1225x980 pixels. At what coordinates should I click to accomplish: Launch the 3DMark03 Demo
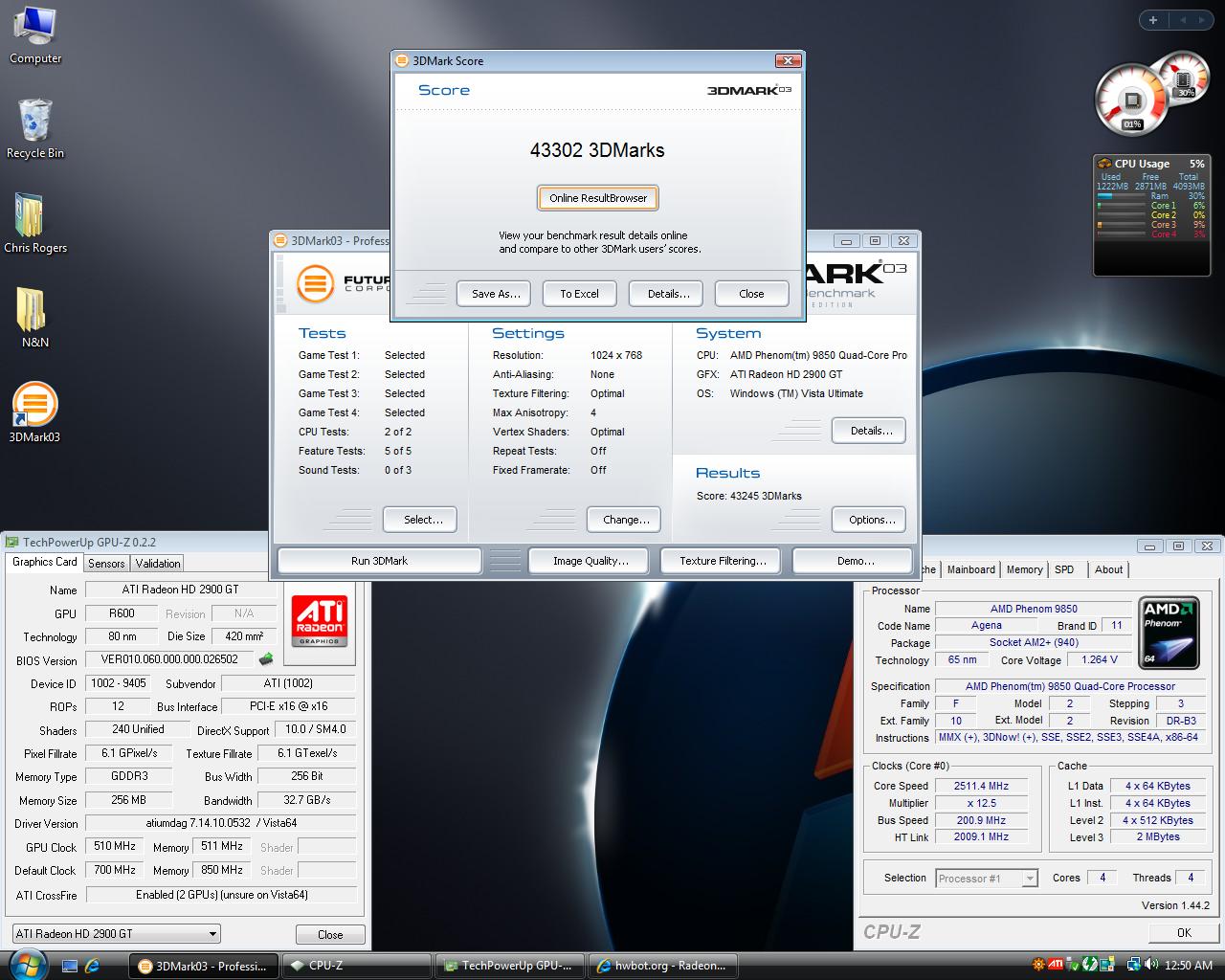click(855, 561)
